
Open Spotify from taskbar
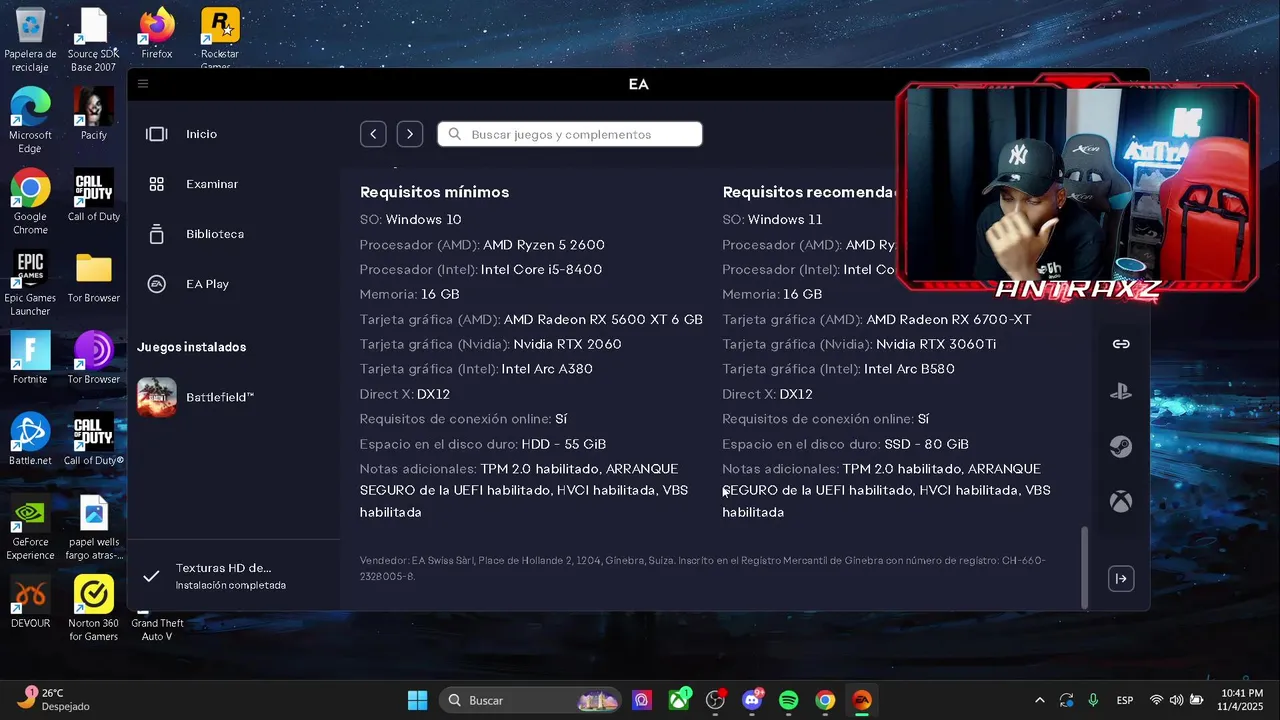tap(788, 700)
